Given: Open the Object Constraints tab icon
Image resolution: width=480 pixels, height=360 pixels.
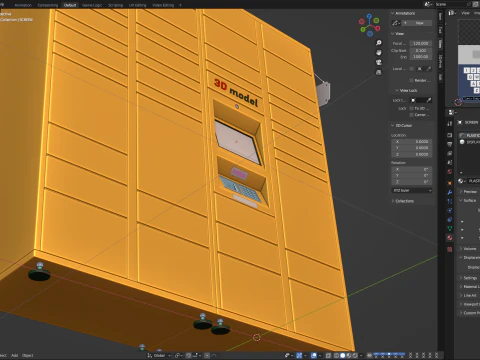Looking at the screenshot, I should click(450, 219).
